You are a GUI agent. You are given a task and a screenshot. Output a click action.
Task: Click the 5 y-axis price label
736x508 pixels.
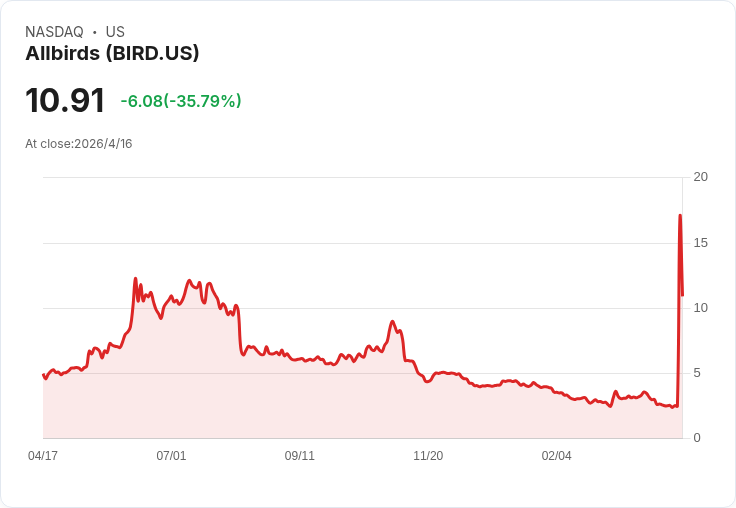pos(697,373)
